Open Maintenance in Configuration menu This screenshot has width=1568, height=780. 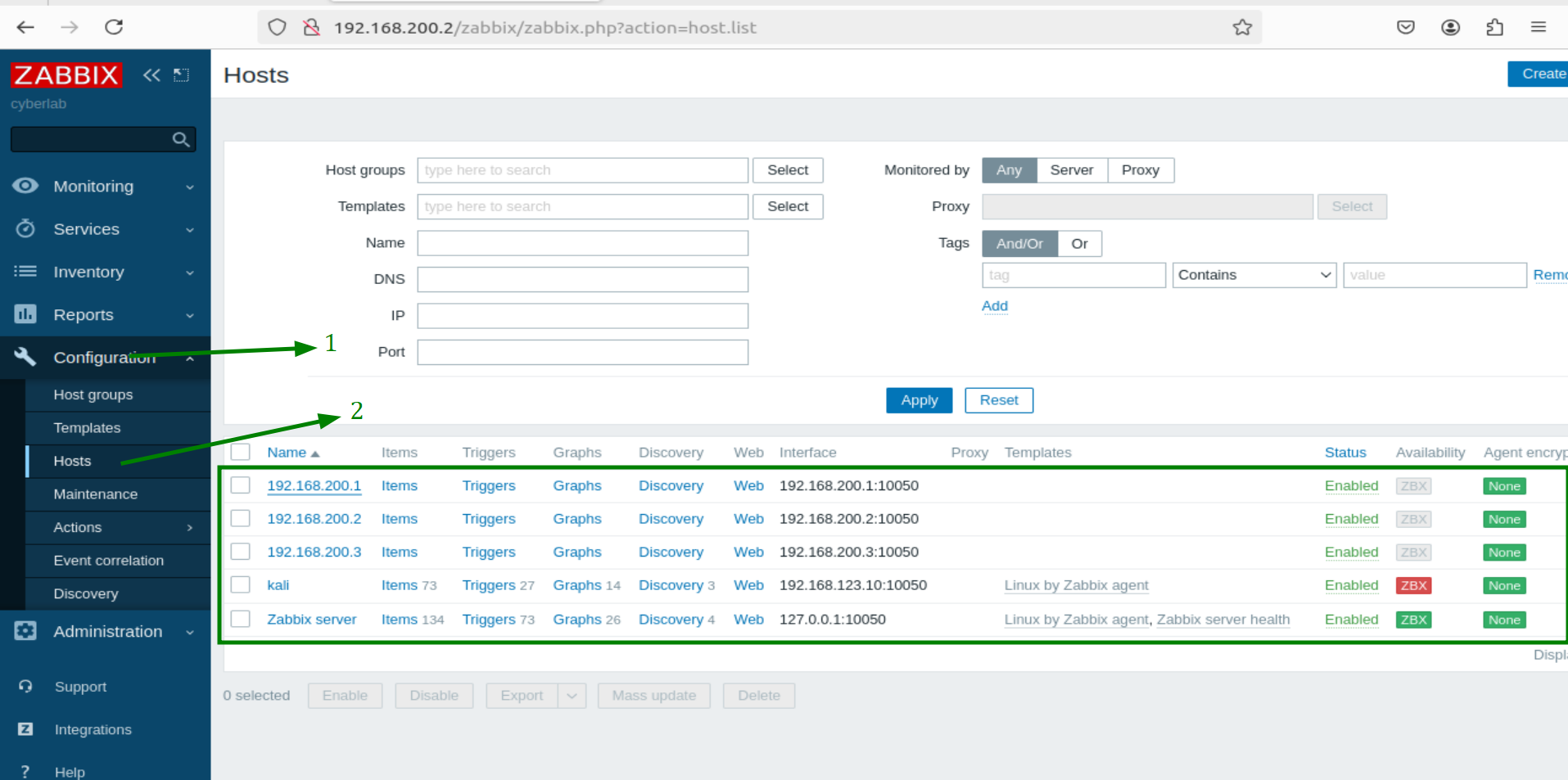pyautogui.click(x=118, y=494)
